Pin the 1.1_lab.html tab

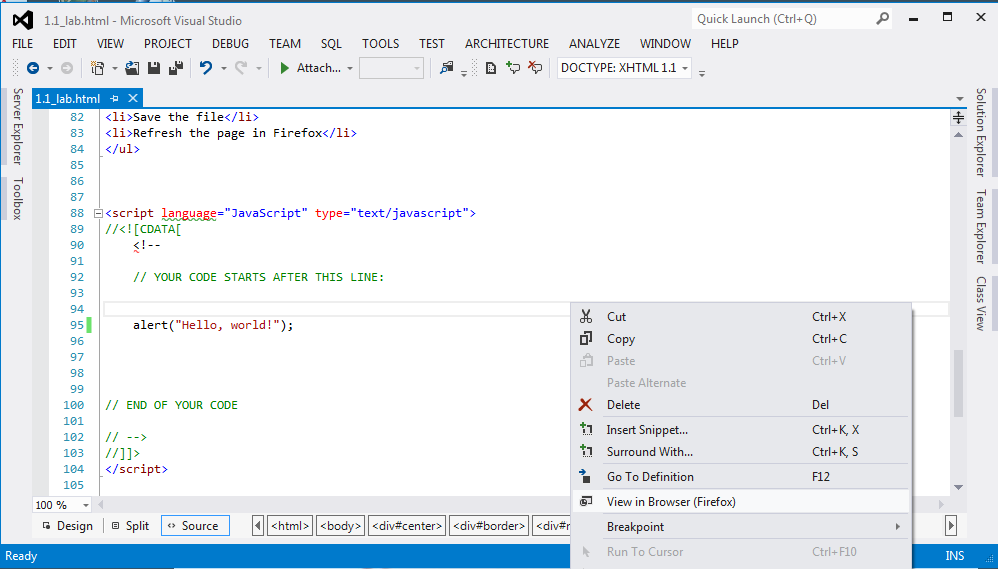115,99
